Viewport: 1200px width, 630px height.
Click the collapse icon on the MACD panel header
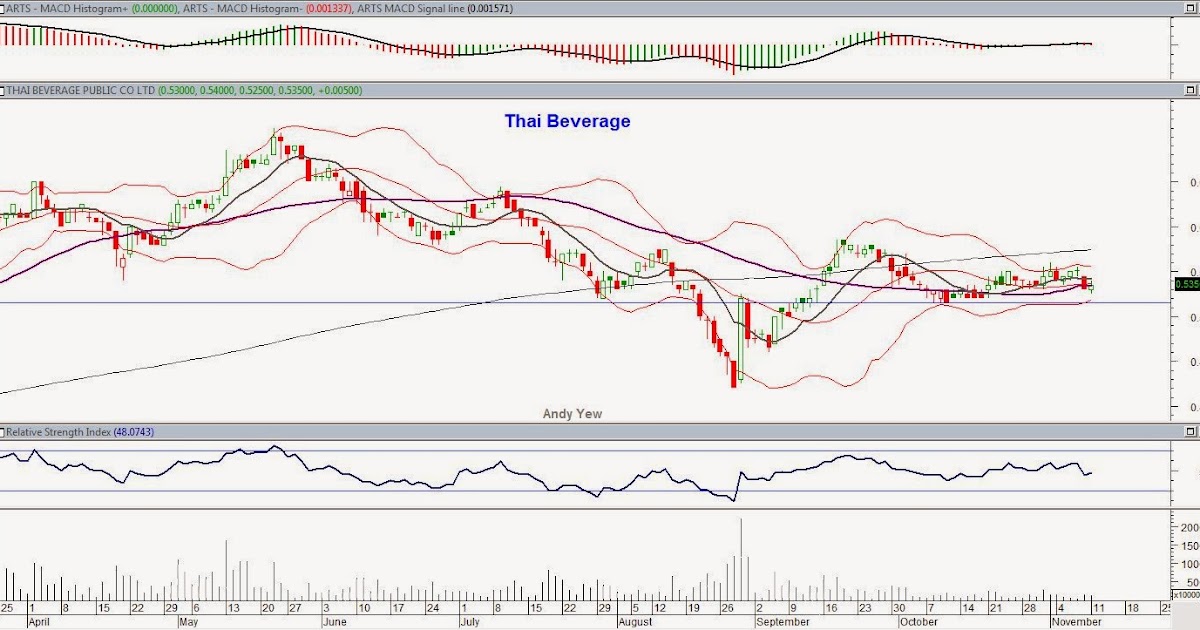5,7
